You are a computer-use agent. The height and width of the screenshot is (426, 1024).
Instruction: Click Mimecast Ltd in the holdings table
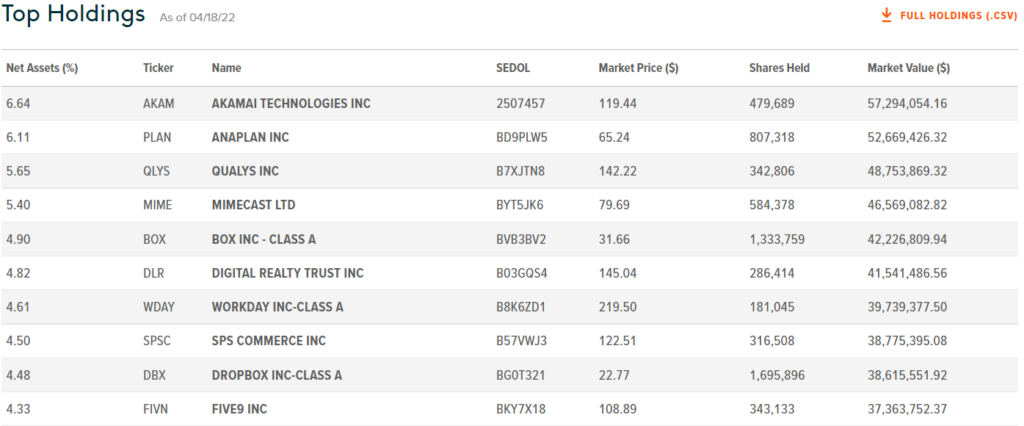[x=253, y=205]
